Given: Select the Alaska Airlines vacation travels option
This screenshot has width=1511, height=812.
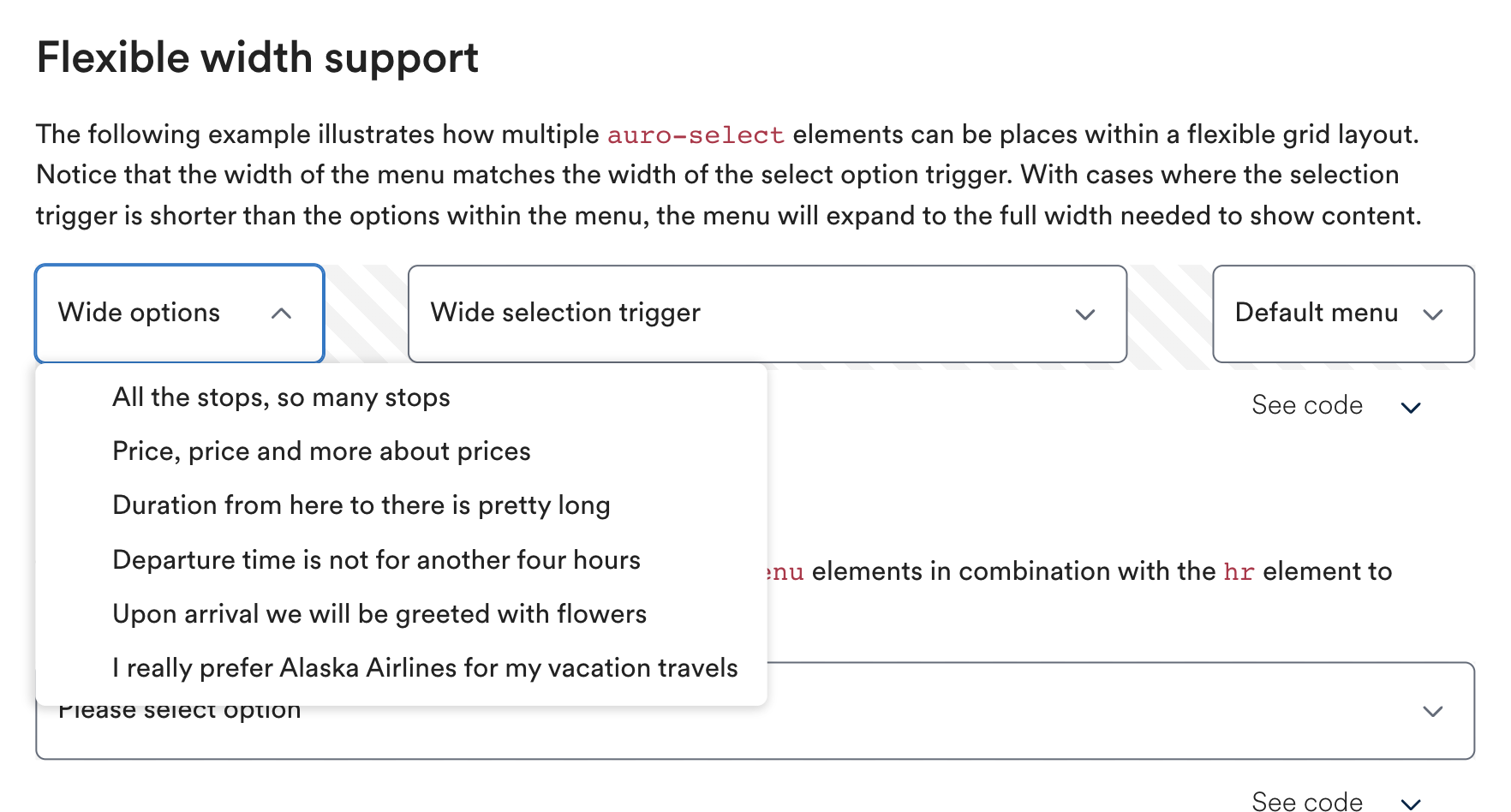Looking at the screenshot, I should click(x=424, y=668).
